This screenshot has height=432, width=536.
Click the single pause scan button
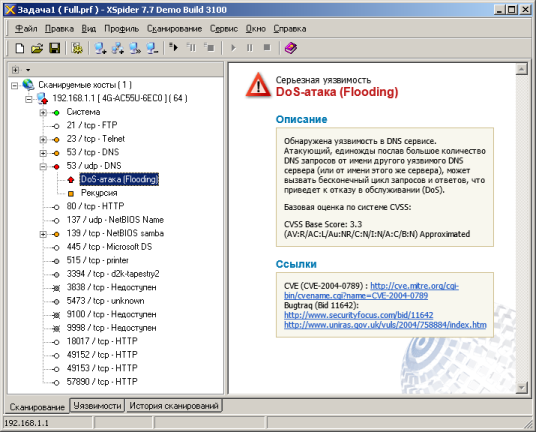pyautogui.click(x=250, y=48)
